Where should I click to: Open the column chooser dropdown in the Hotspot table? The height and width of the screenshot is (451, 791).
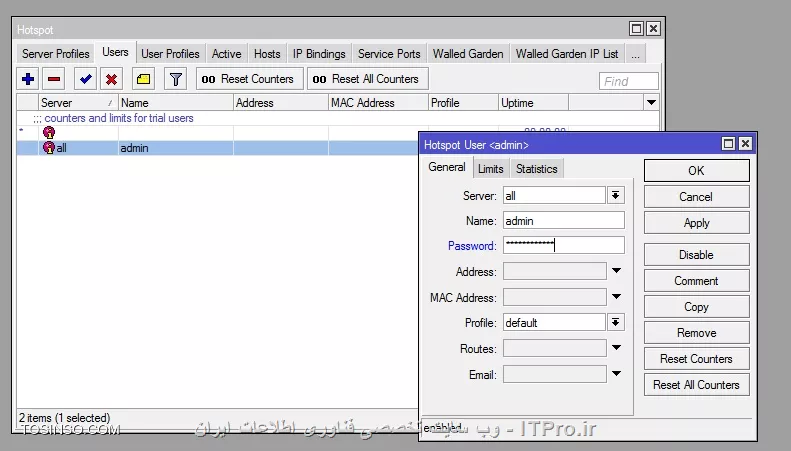651,102
